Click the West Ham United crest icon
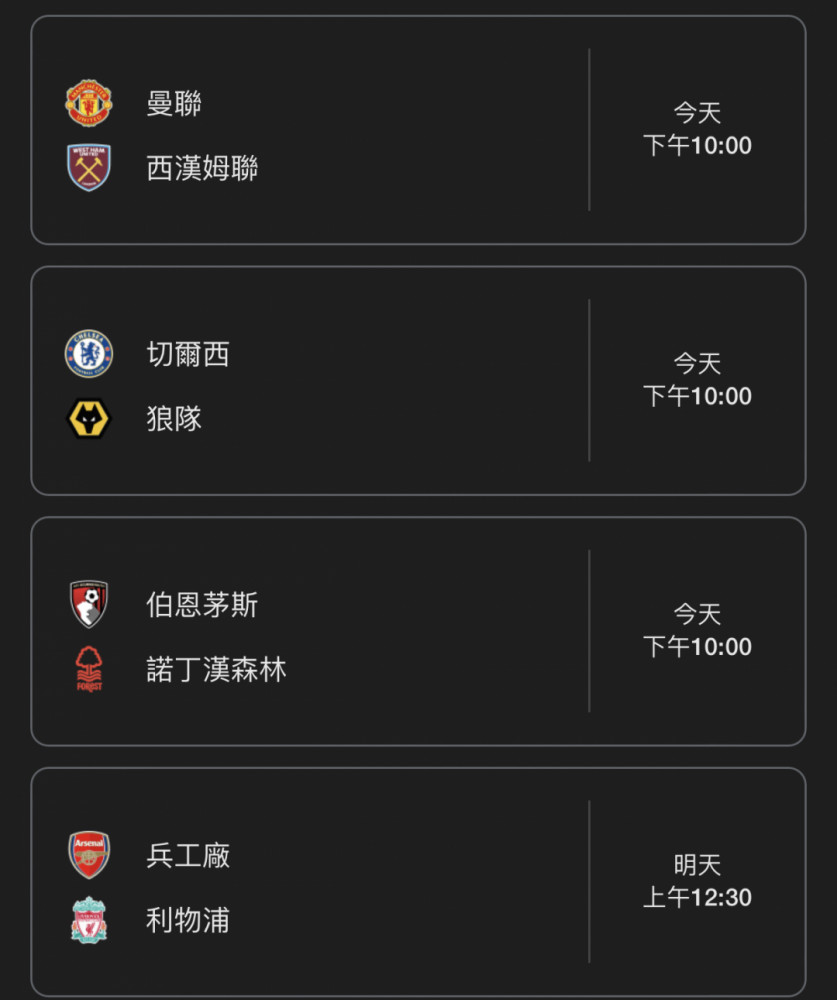The height and width of the screenshot is (1000, 837). (89, 167)
